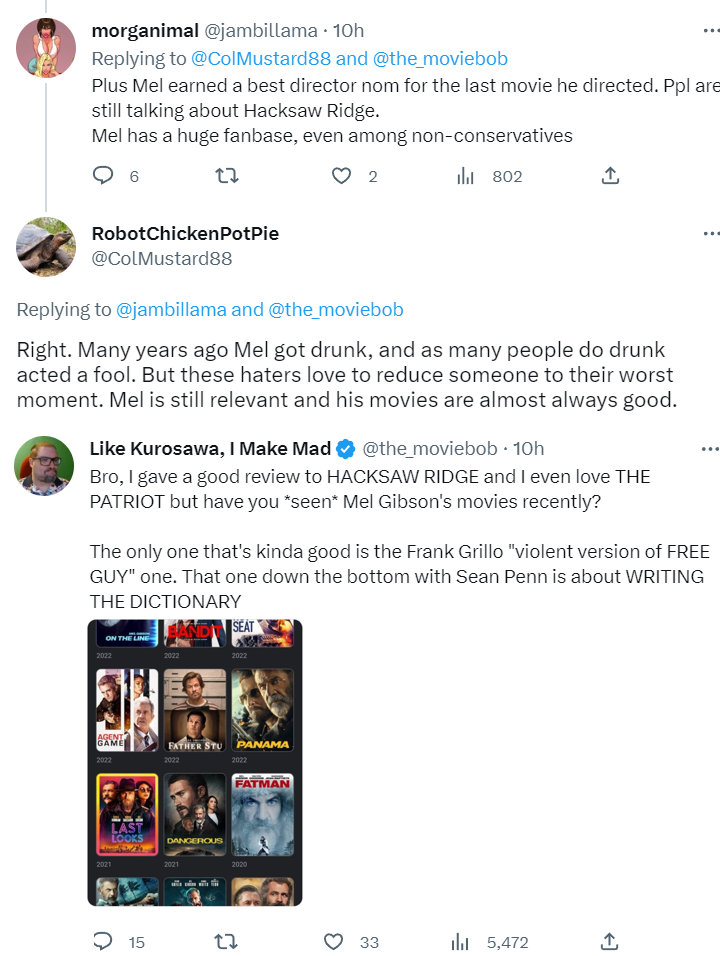Open more options for morganimal's tweet
The height and width of the screenshot is (956, 720).
pyautogui.click(x=711, y=31)
